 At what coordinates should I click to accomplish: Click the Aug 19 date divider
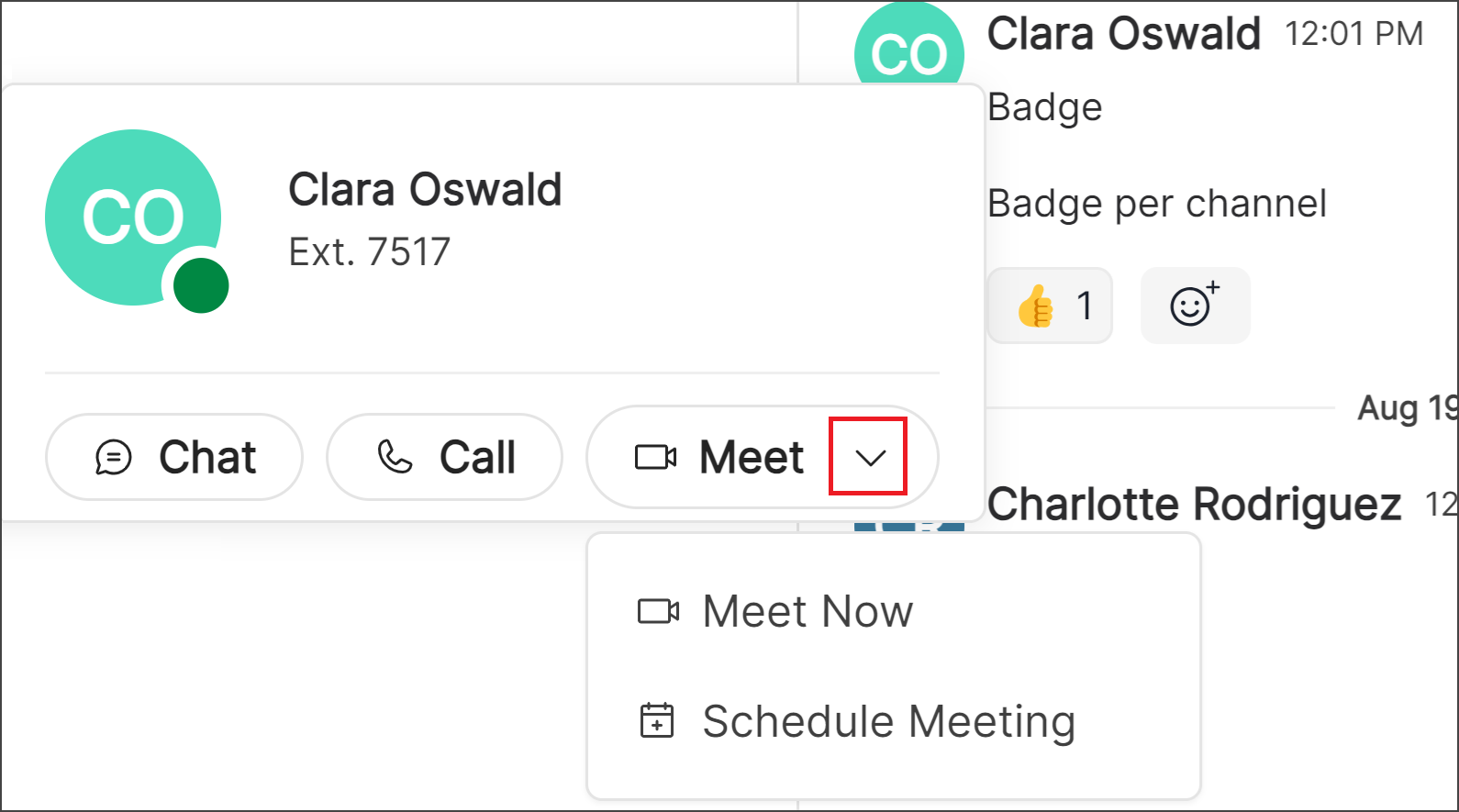pyautogui.click(x=1404, y=408)
